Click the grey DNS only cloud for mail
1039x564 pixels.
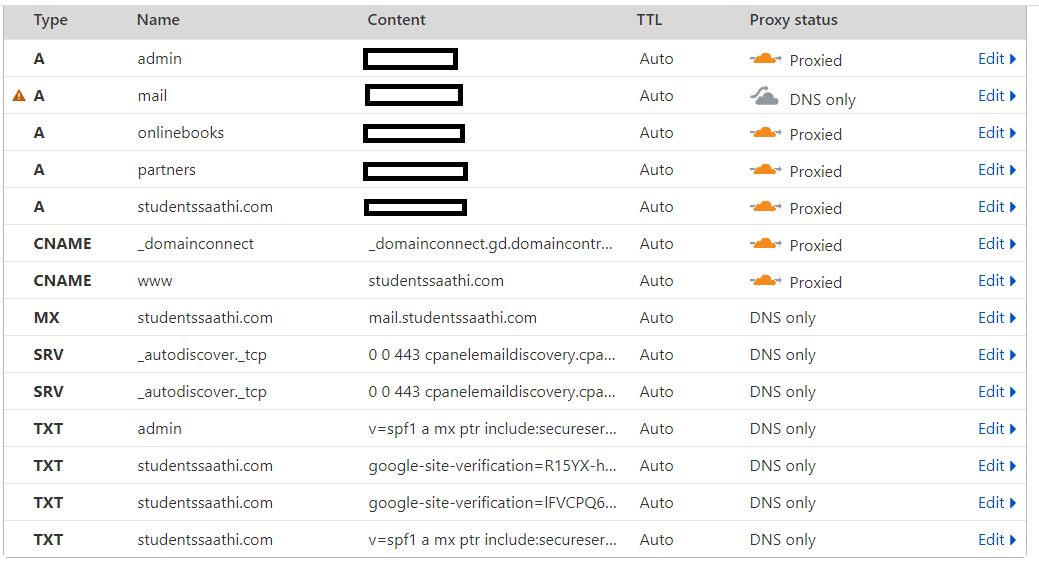(765, 97)
